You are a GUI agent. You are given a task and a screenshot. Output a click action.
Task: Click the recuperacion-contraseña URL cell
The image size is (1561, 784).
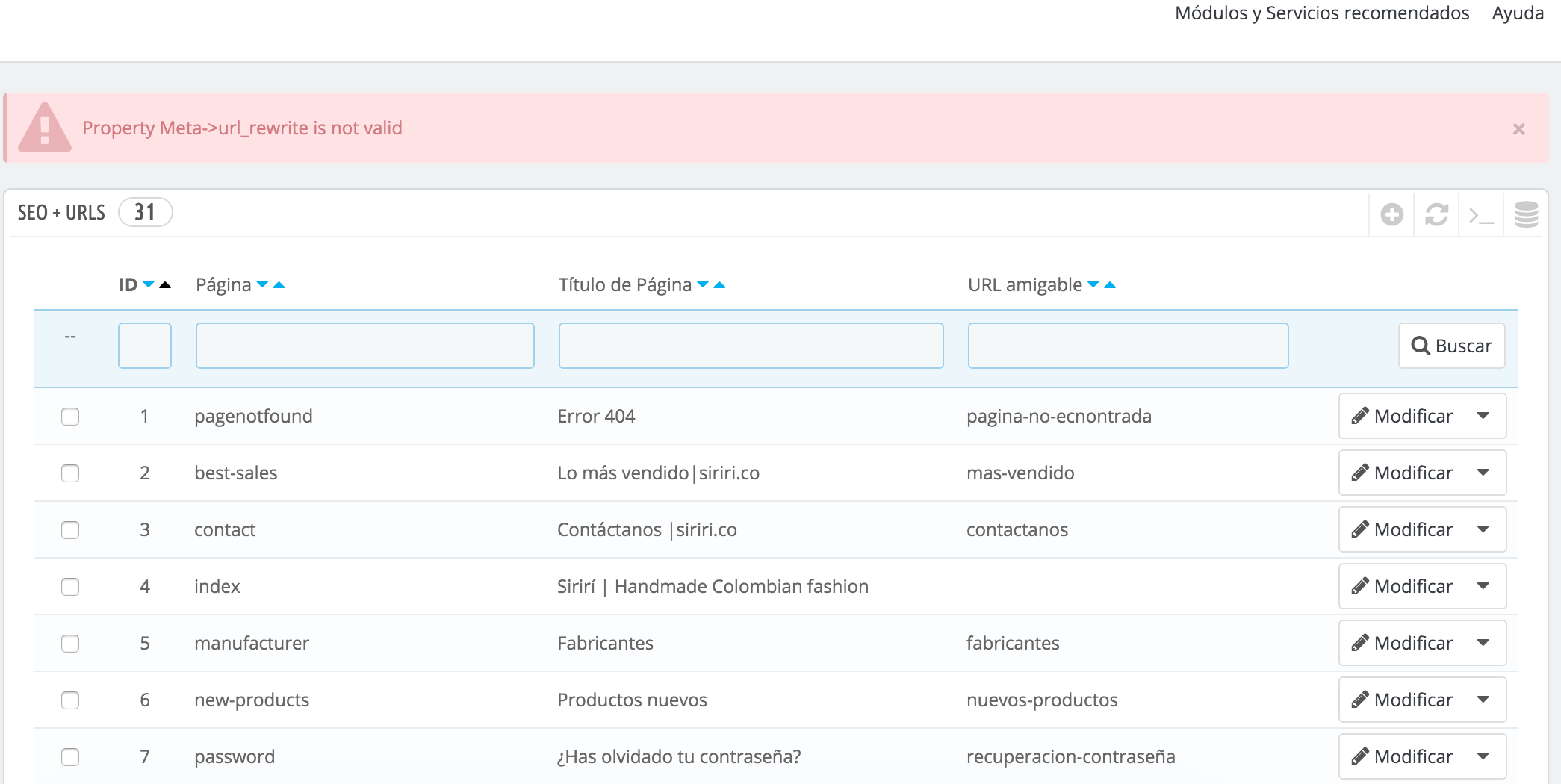[1070, 757]
